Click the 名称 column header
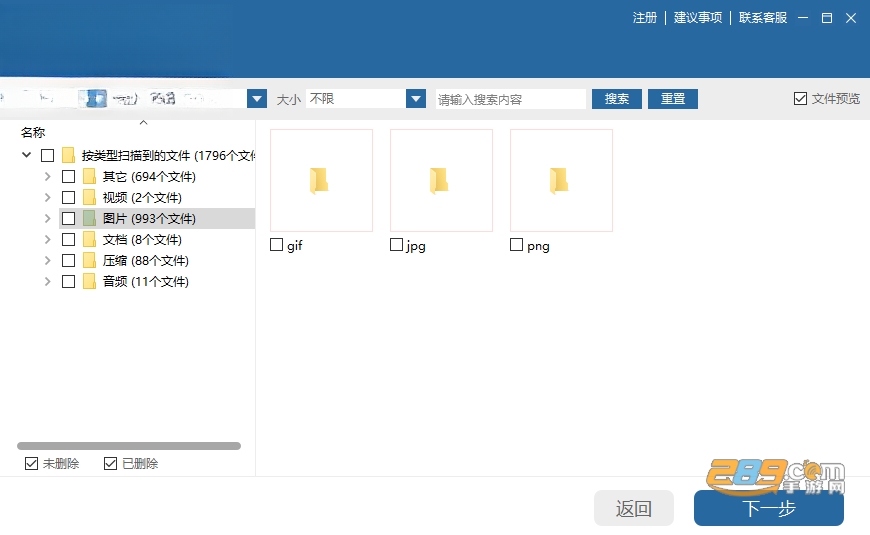Screen dimensions: 870x535 (33, 133)
